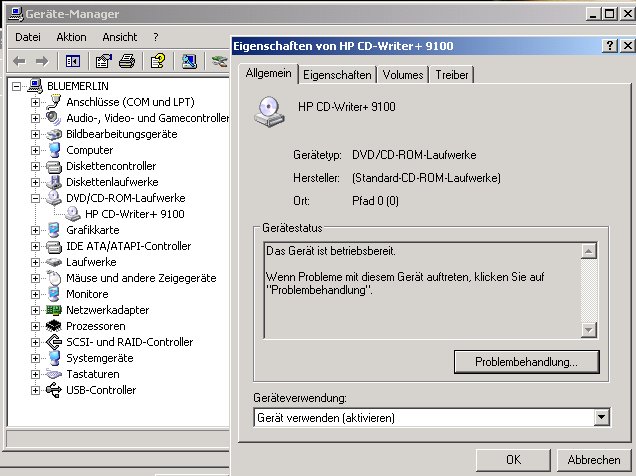The image size is (636, 476).
Task: Click the Abbrechen button
Action: tap(594, 460)
